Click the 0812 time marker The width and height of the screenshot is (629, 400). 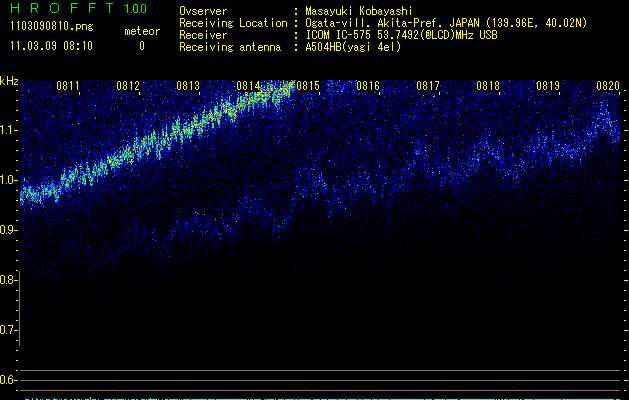(128, 85)
